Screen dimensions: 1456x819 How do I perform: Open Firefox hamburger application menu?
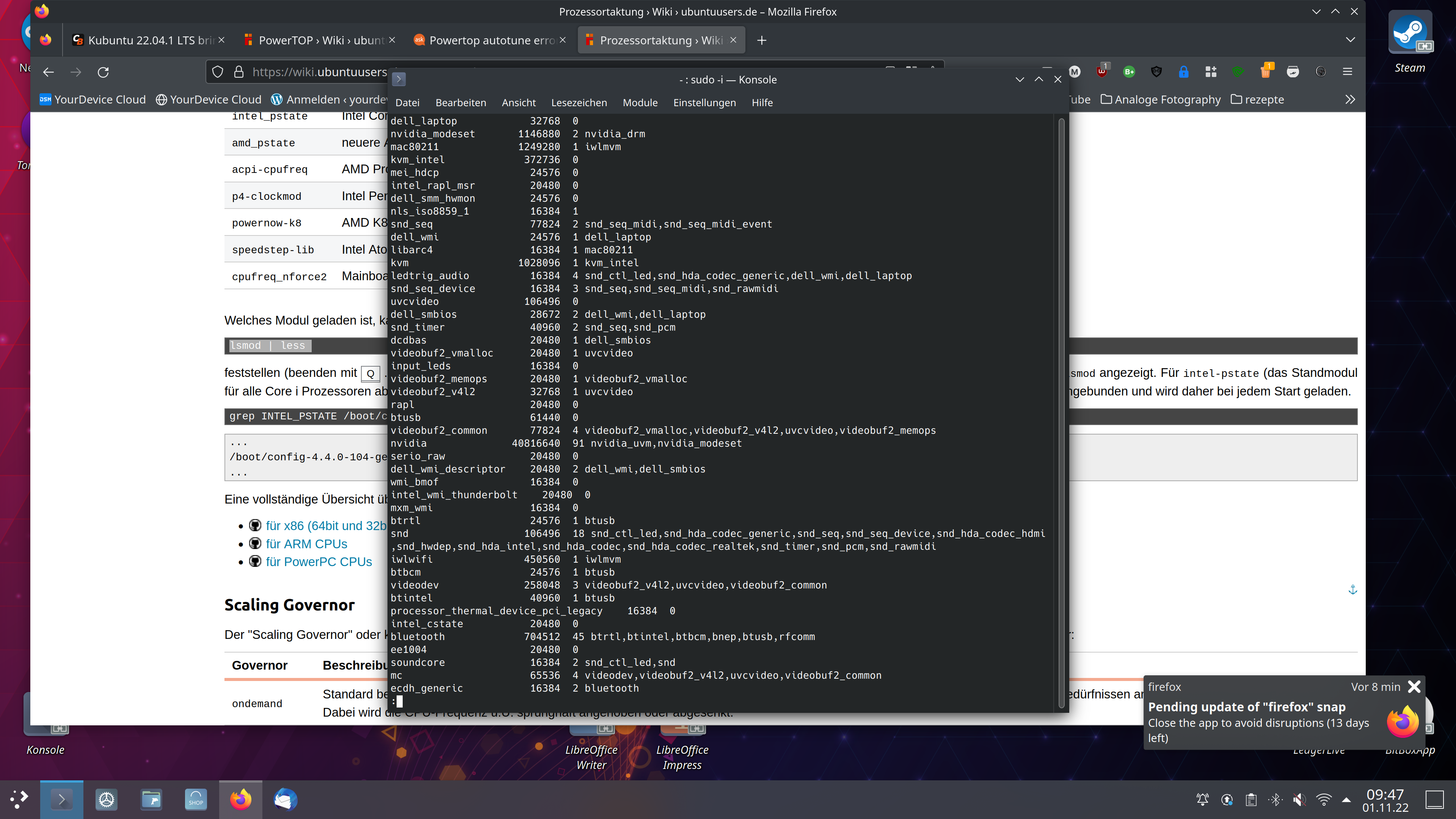pos(1348,72)
